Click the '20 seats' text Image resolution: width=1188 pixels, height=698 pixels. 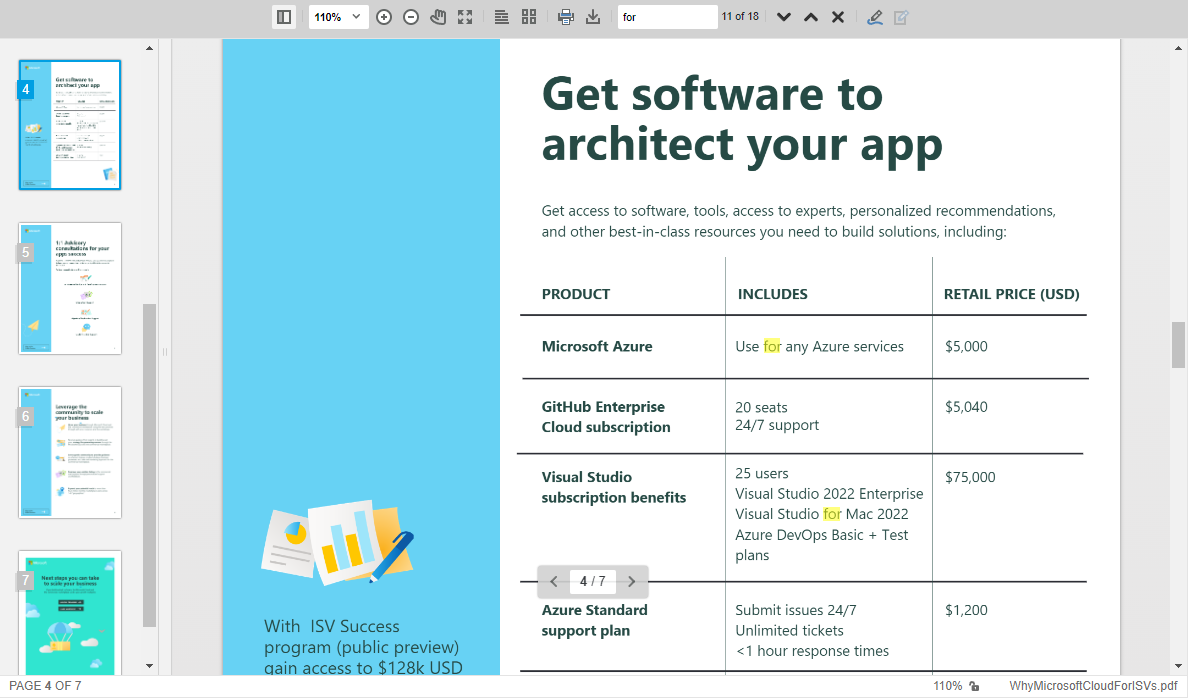point(761,408)
